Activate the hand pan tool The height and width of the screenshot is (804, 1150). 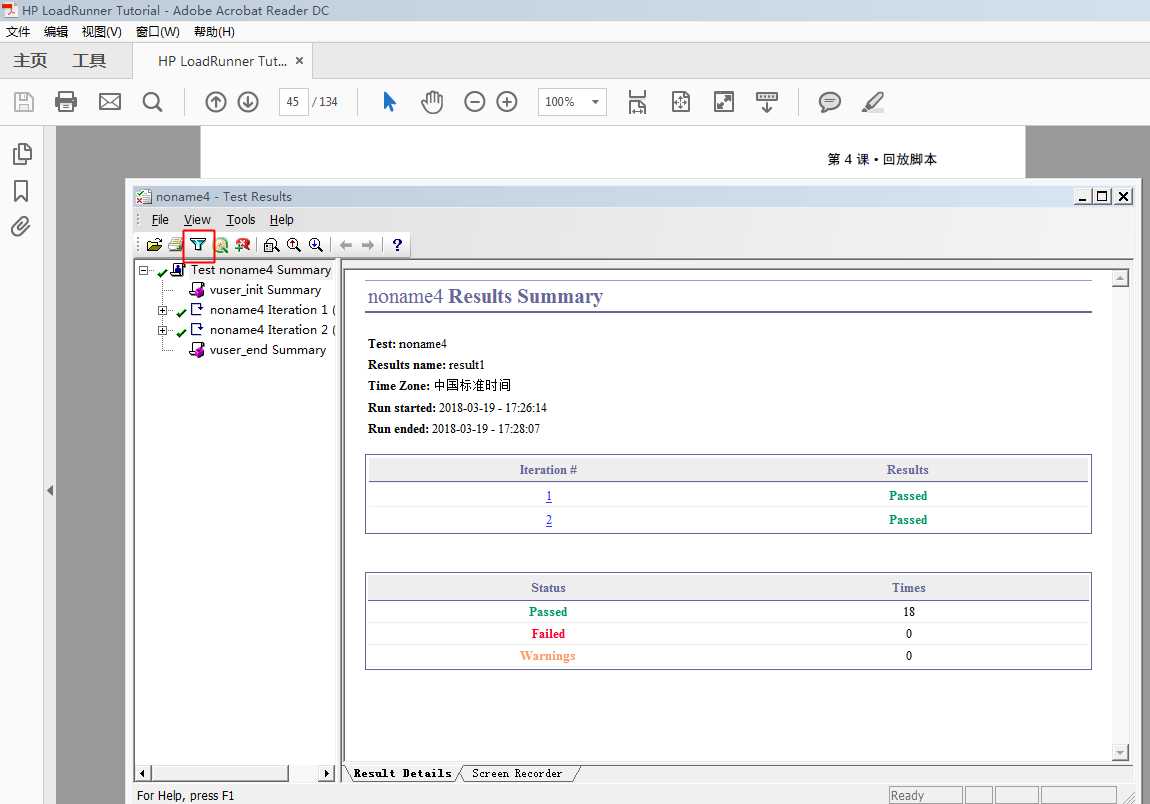coord(432,101)
